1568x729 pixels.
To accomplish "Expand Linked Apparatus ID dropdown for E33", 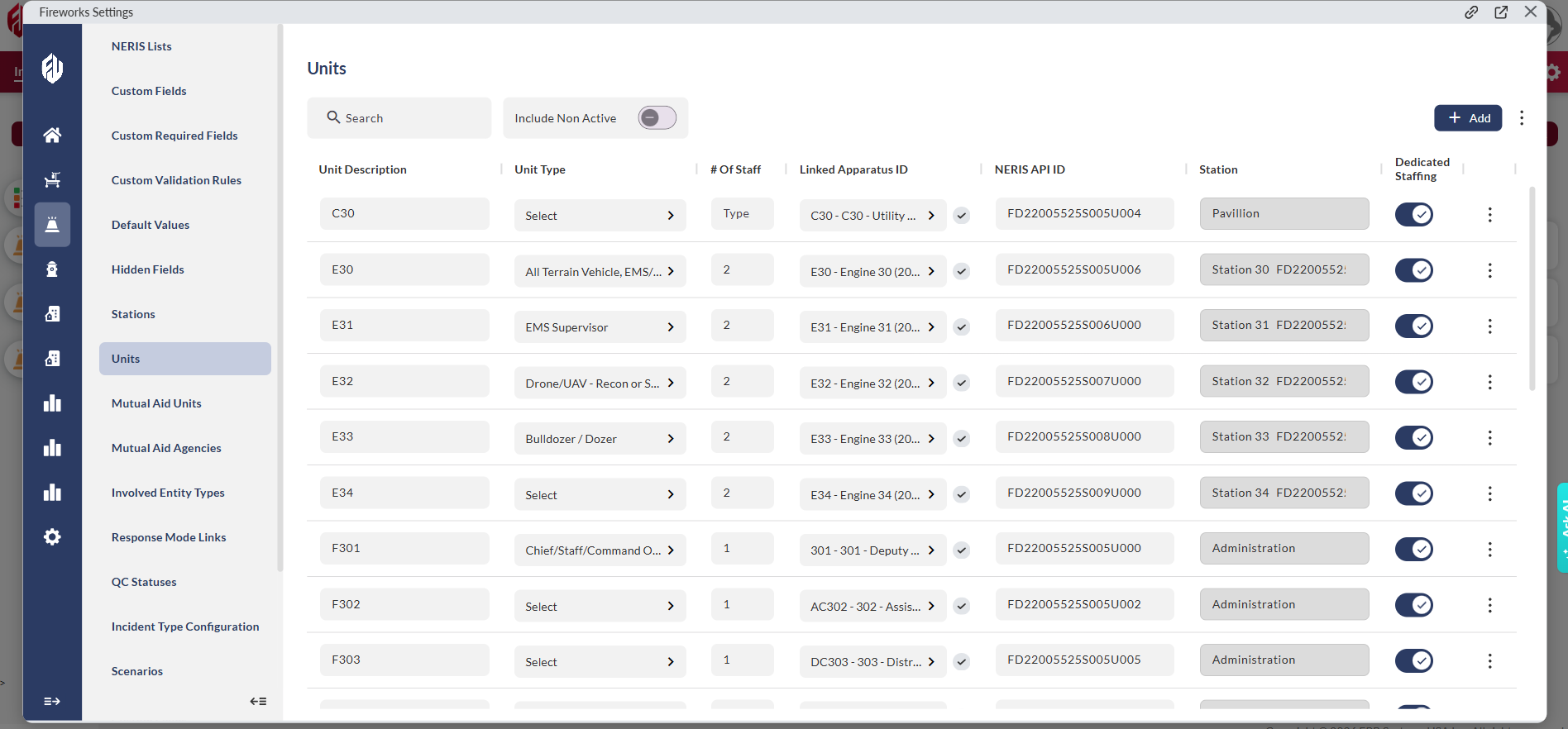I will (x=872, y=439).
